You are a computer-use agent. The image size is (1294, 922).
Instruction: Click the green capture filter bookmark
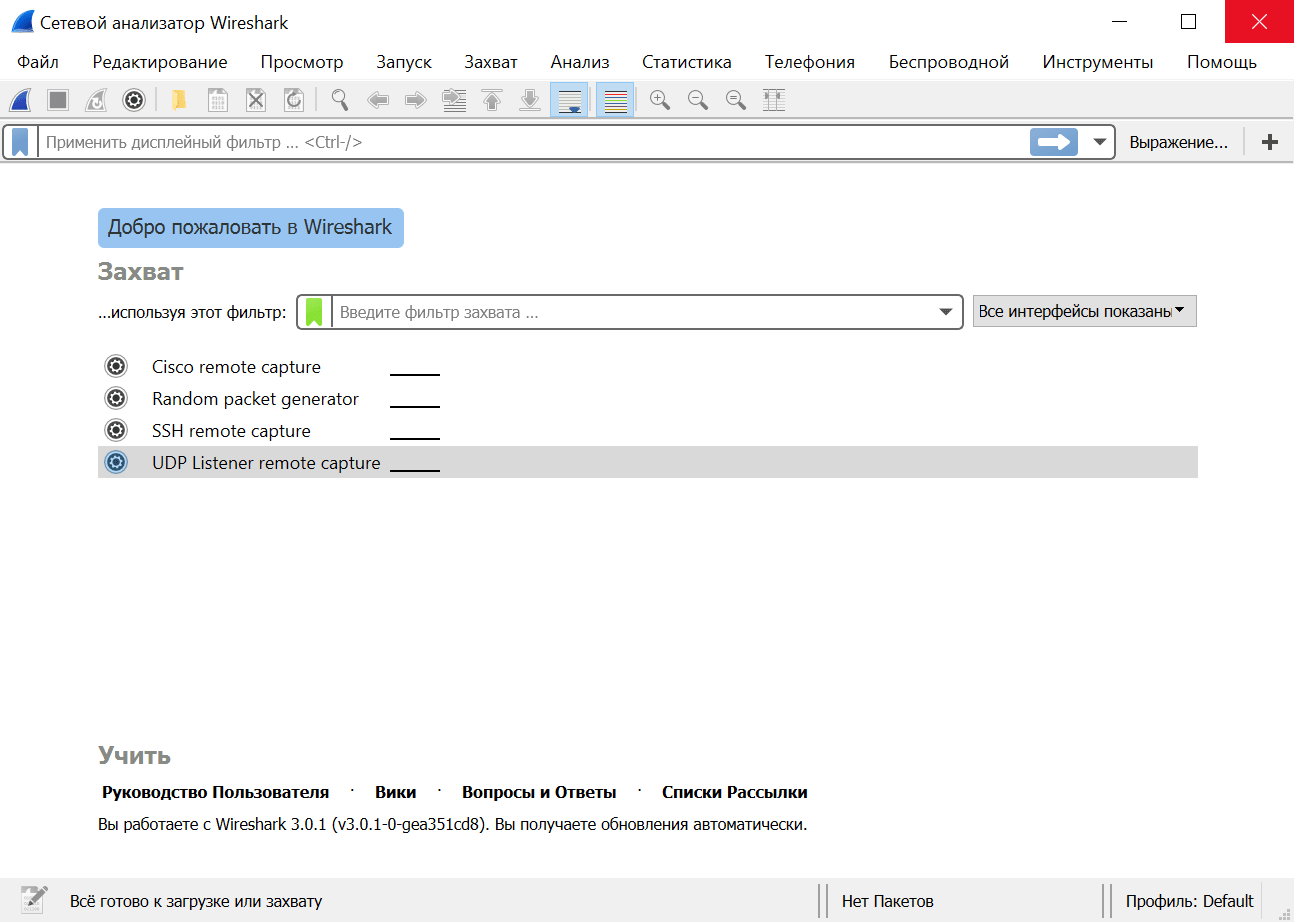click(314, 312)
